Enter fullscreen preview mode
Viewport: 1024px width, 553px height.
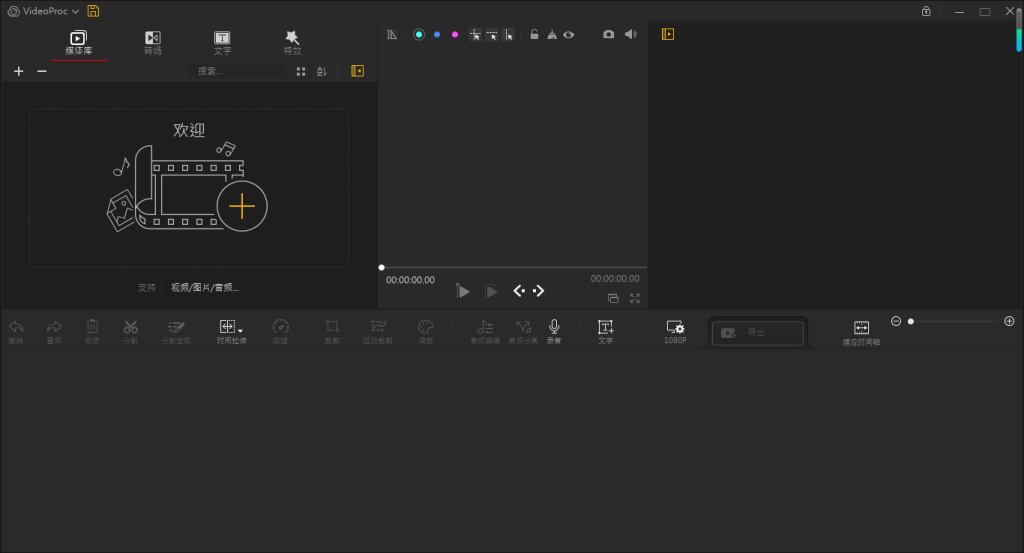[635, 298]
